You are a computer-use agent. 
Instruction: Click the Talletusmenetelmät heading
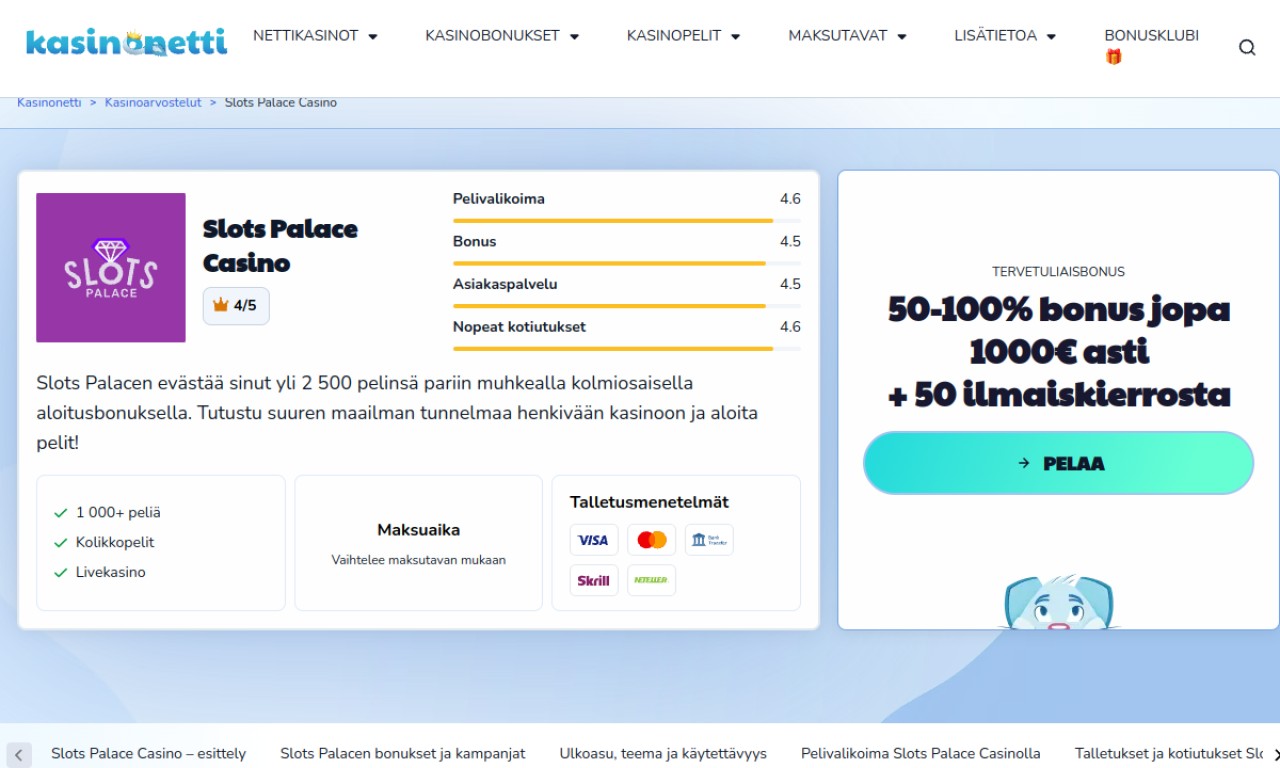tap(649, 502)
